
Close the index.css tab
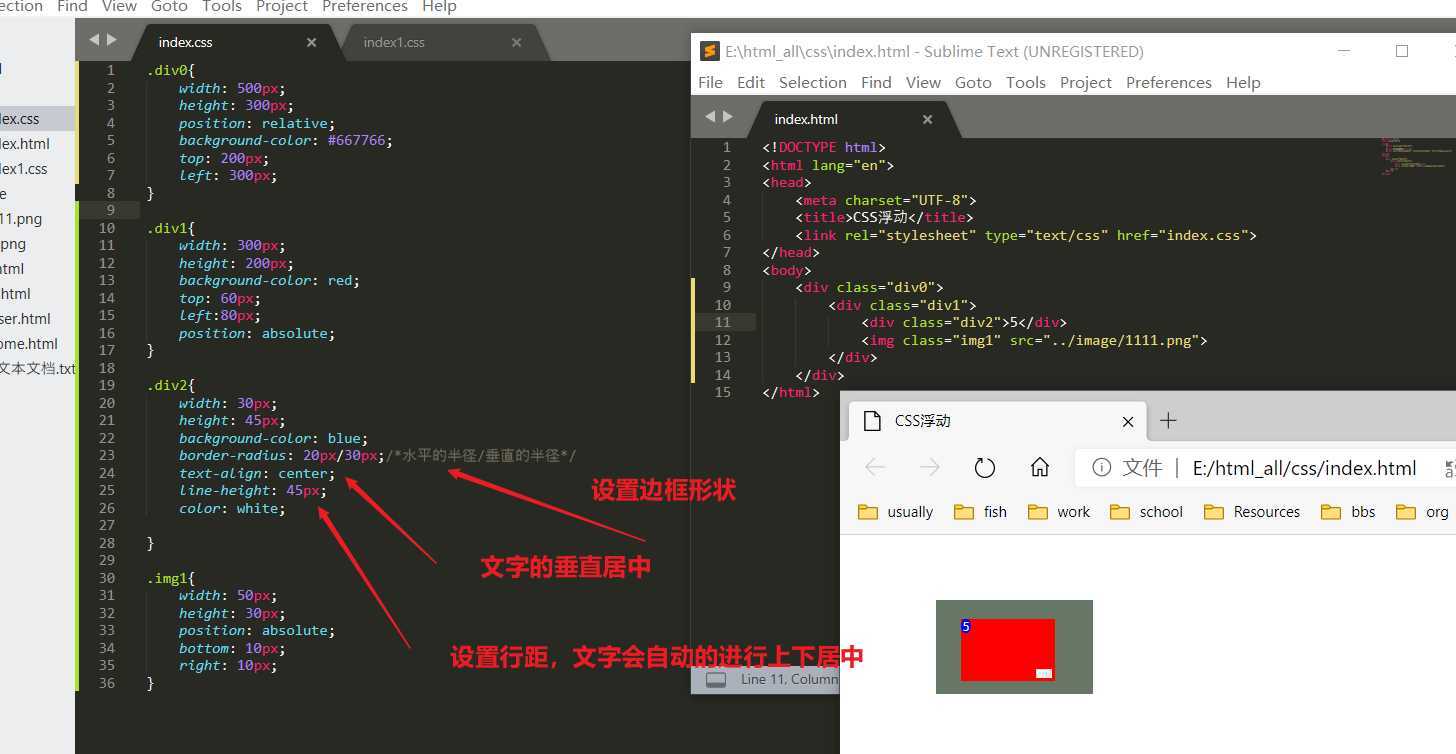pyautogui.click(x=311, y=42)
